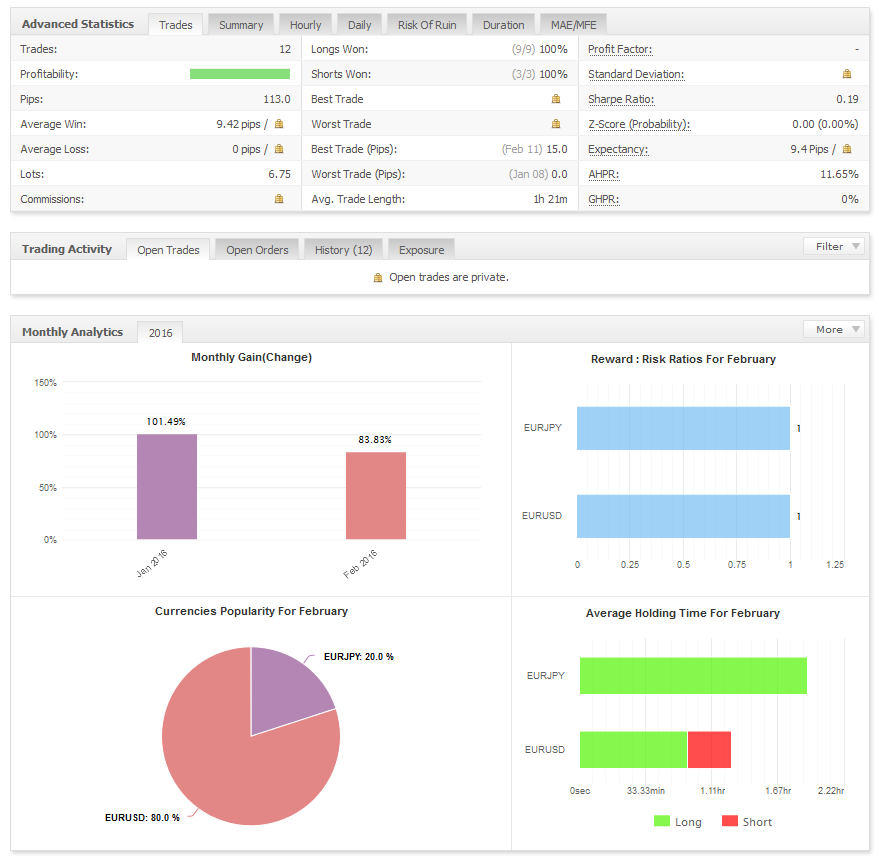This screenshot has height=861, width=879.
Task: Click the Jan 2016 monthly gain bar
Action: tap(167, 486)
